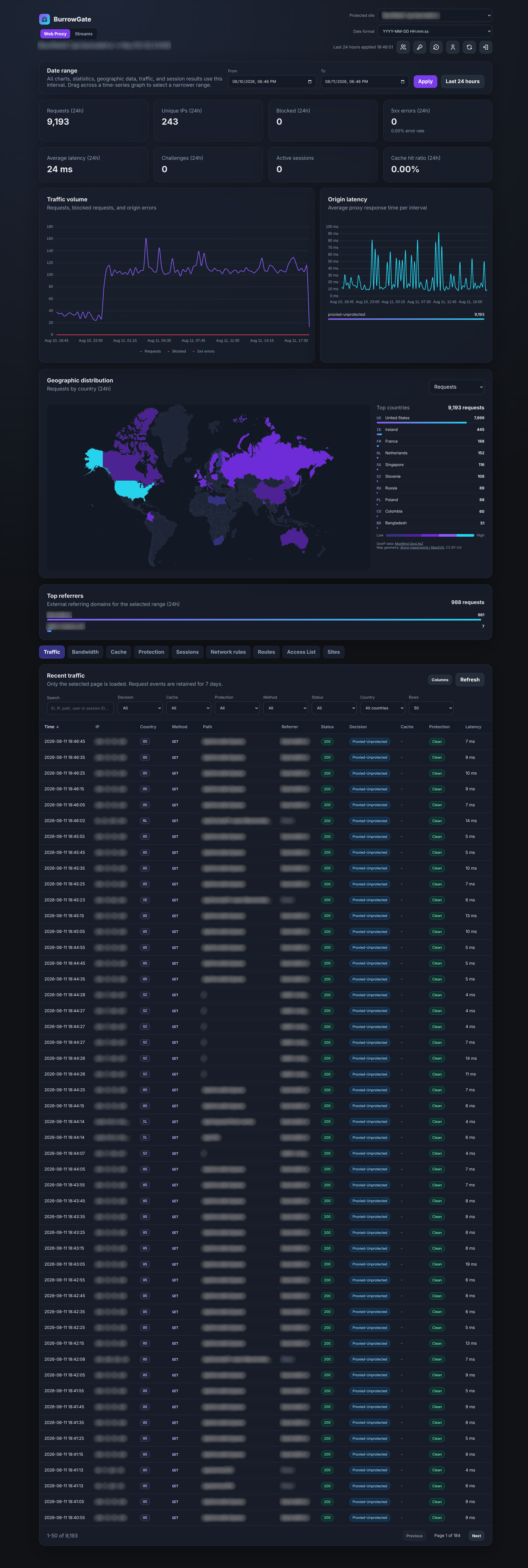Click the row timestamped 2026-08-11 18:46:02
Screen dimensions: 528x1568
[265, 820]
